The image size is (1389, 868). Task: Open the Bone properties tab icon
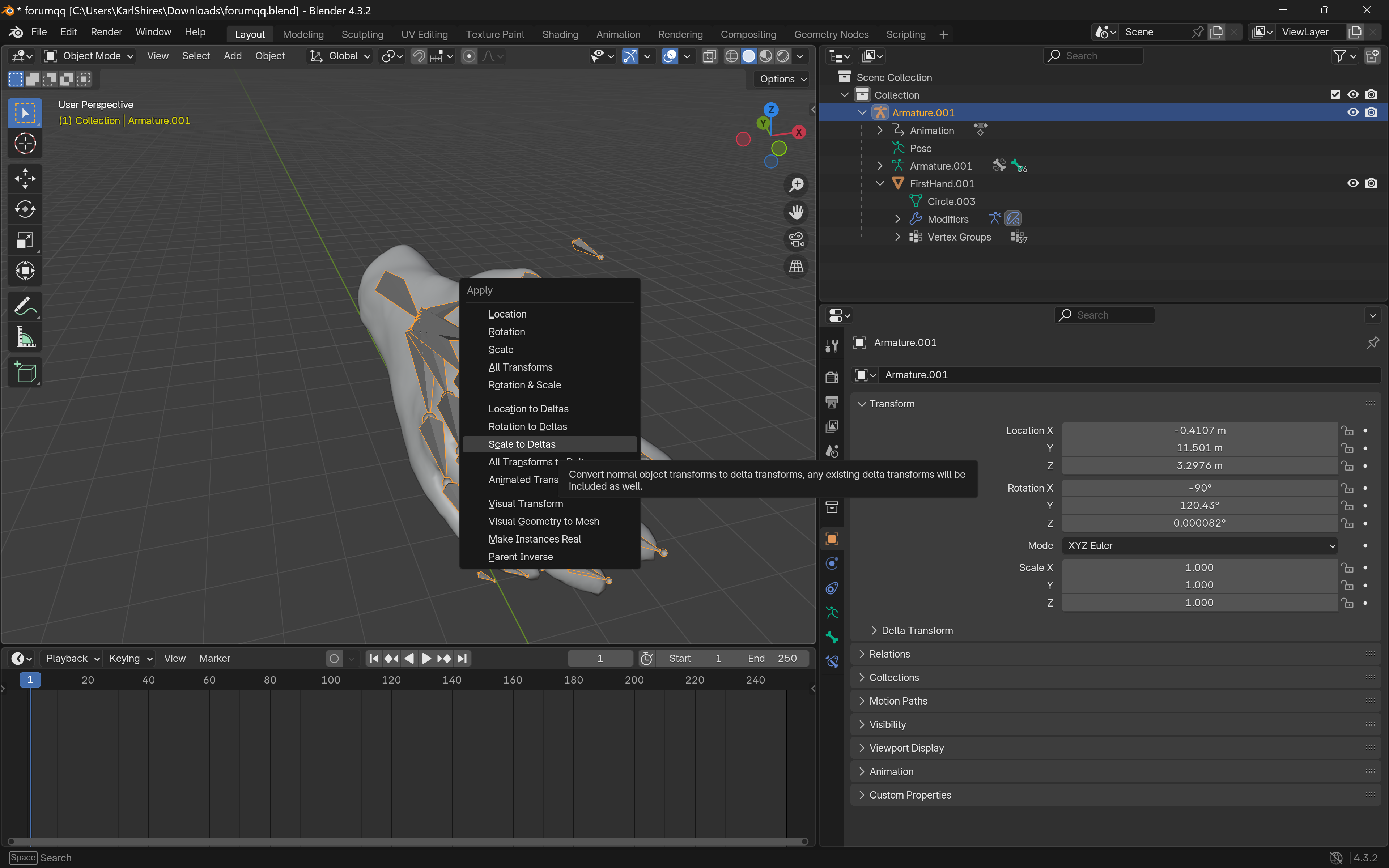click(x=832, y=637)
